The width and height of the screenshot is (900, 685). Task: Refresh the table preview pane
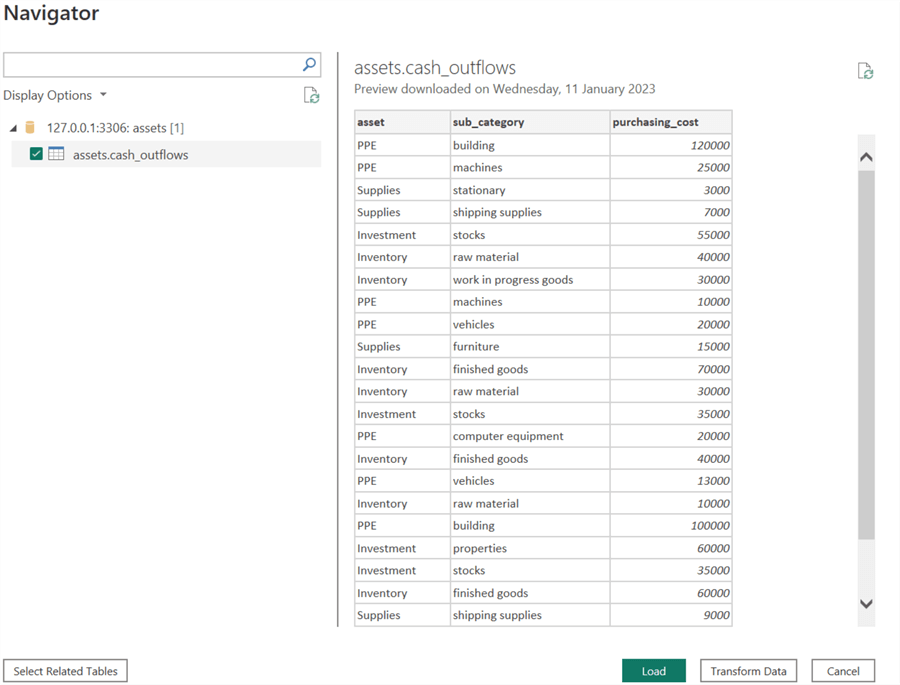coord(866,71)
